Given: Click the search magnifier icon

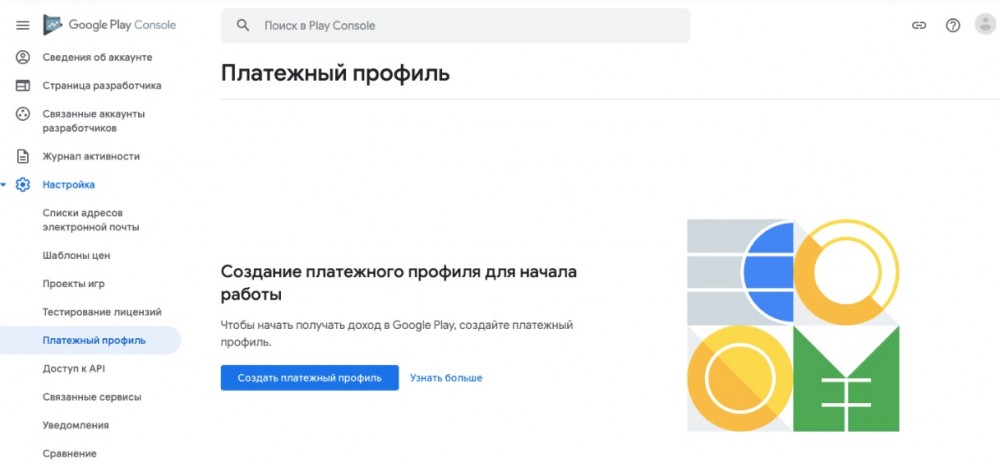Looking at the screenshot, I should tap(242, 26).
